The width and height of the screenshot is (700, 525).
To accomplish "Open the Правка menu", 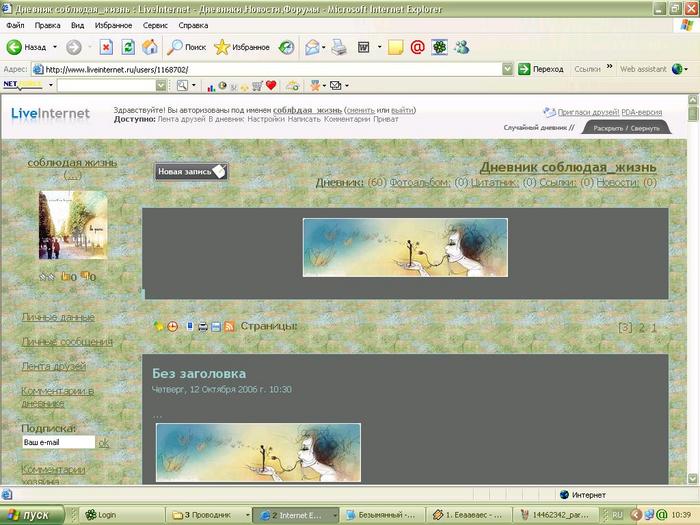I will coord(47,25).
